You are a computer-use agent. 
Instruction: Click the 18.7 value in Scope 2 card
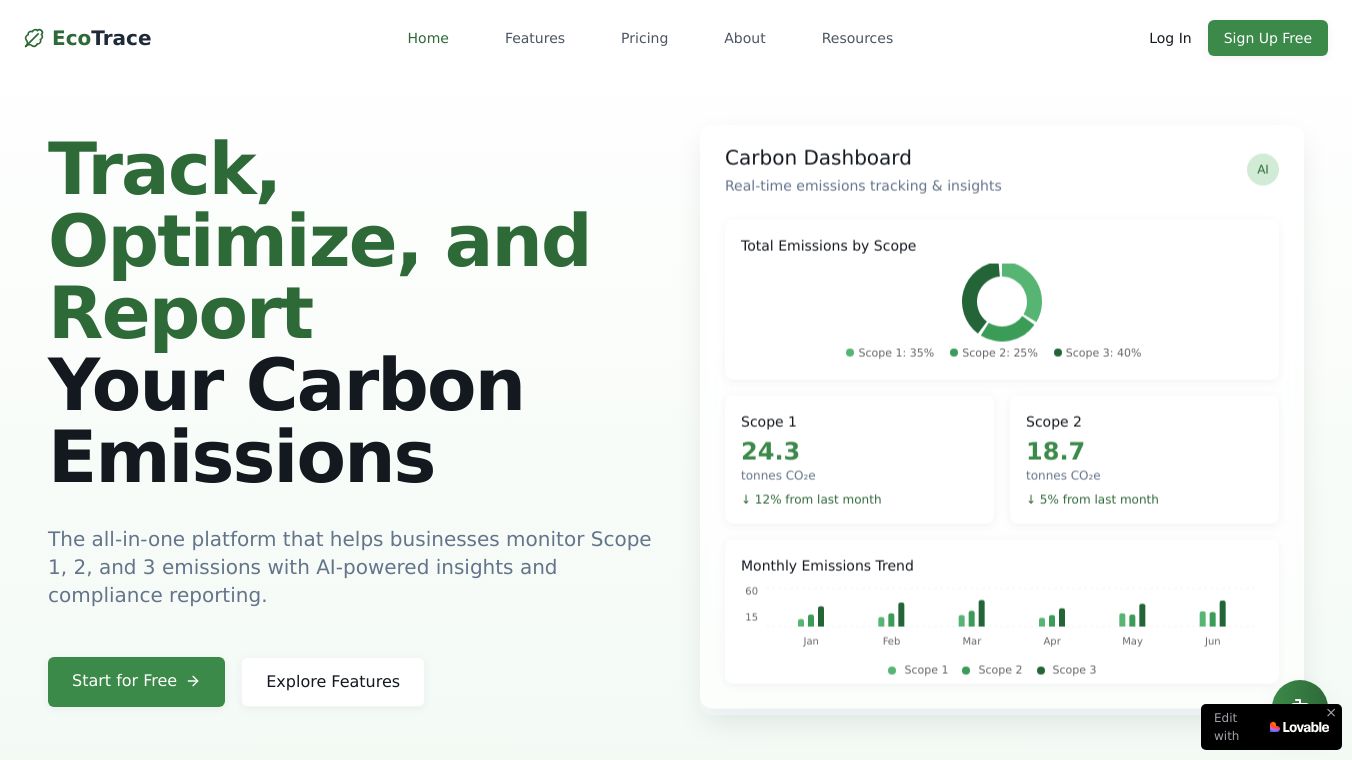(1055, 451)
